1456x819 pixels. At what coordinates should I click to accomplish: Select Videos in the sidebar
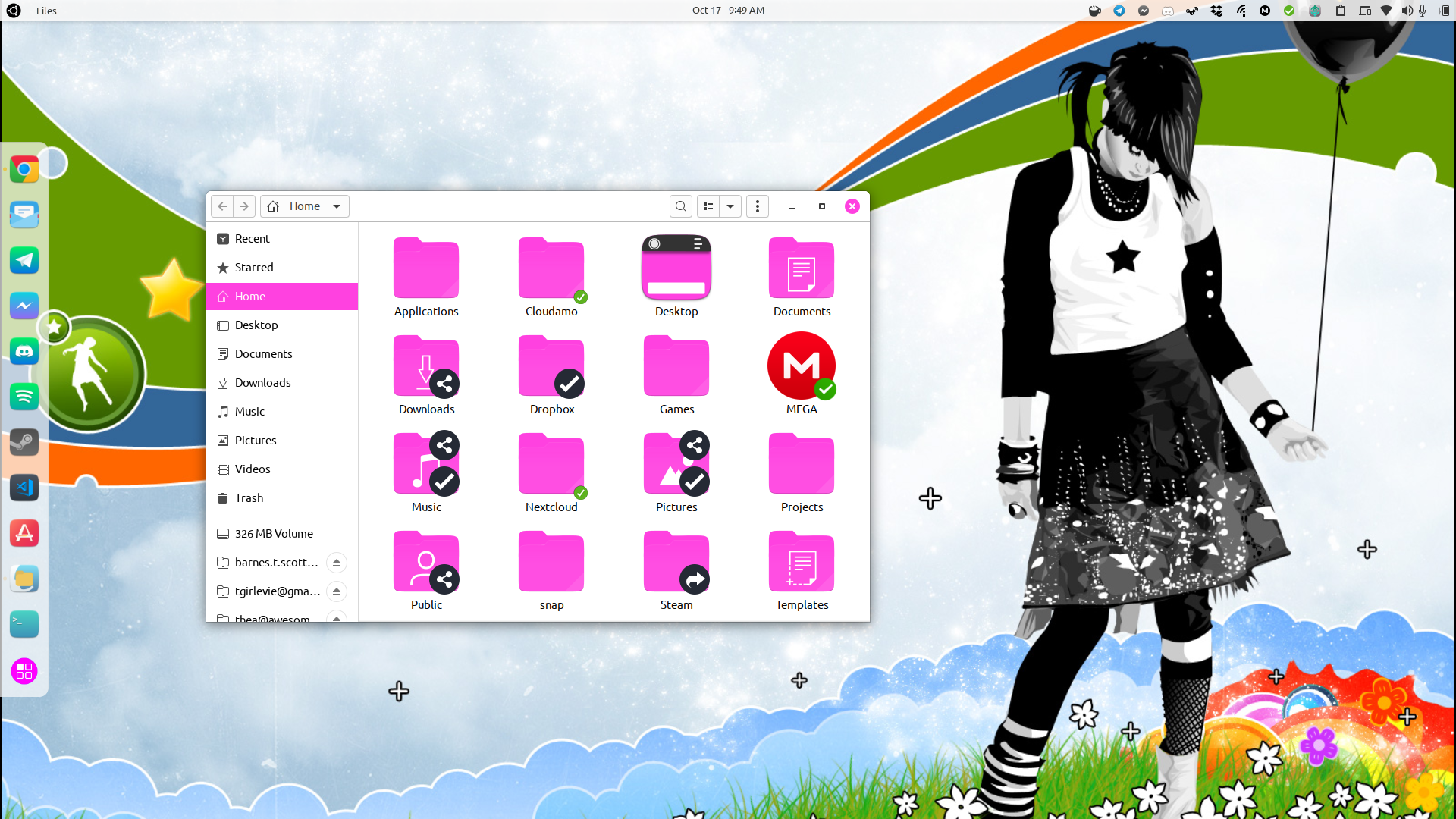tap(282, 469)
